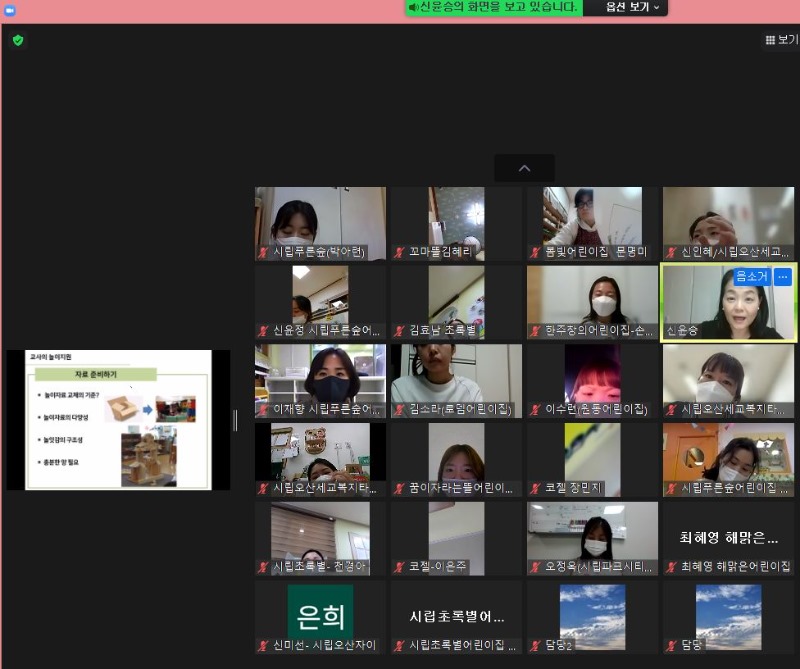Toggle muted mic icon on 담당2 tile
Screen dimensions: 800x669
click(x=536, y=646)
